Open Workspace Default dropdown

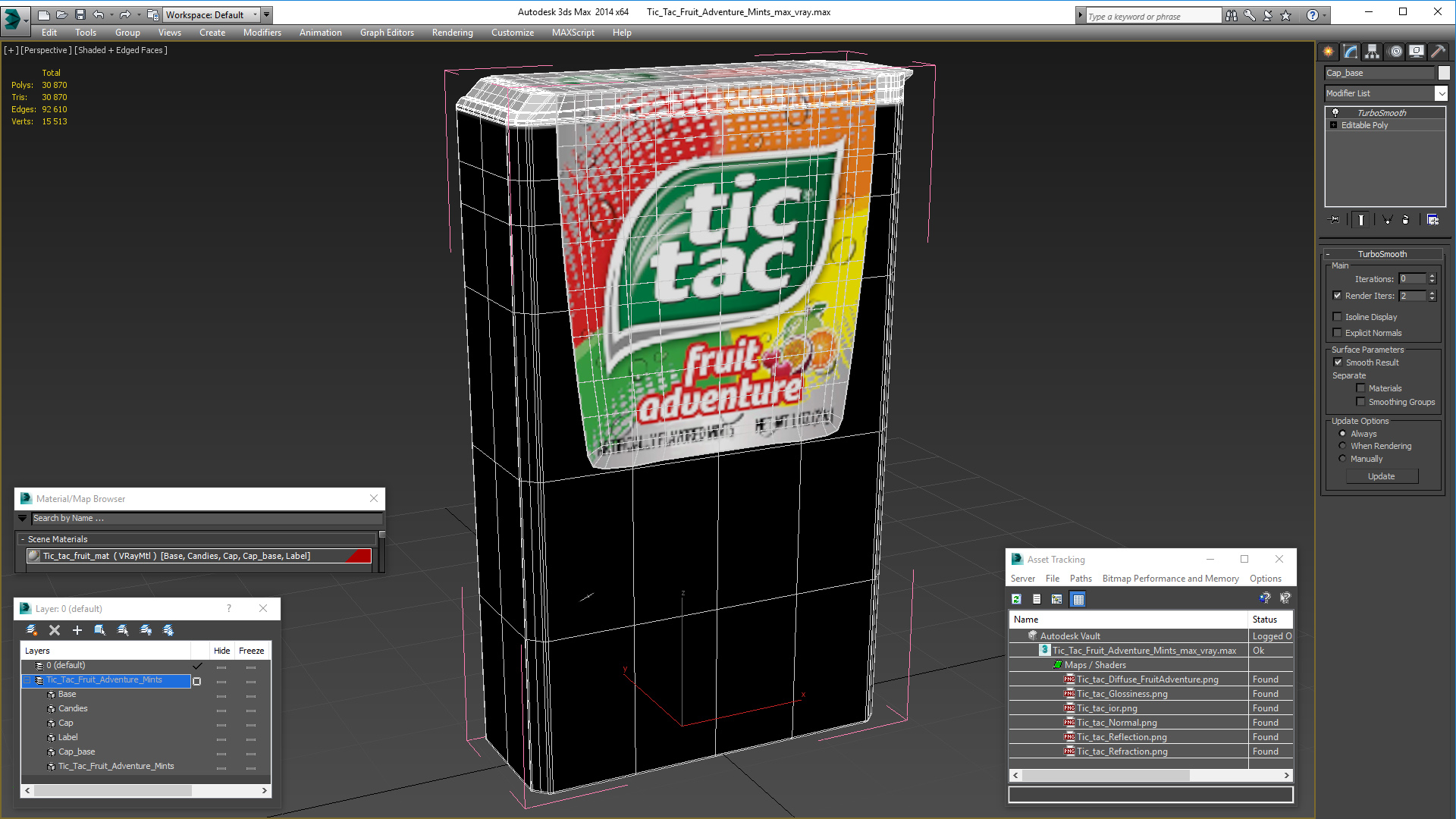pos(212,14)
